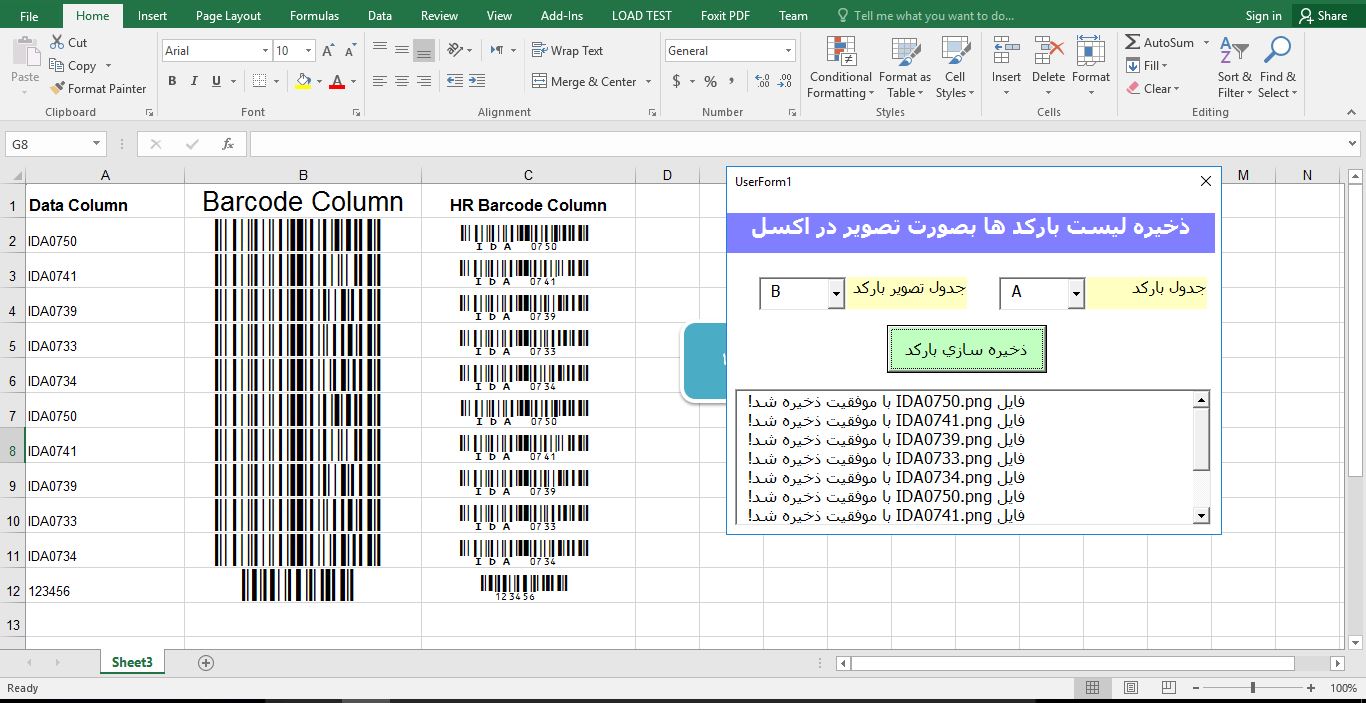The height and width of the screenshot is (703, 1366).
Task: Click the Paste clipboard icon
Action: tap(25, 51)
